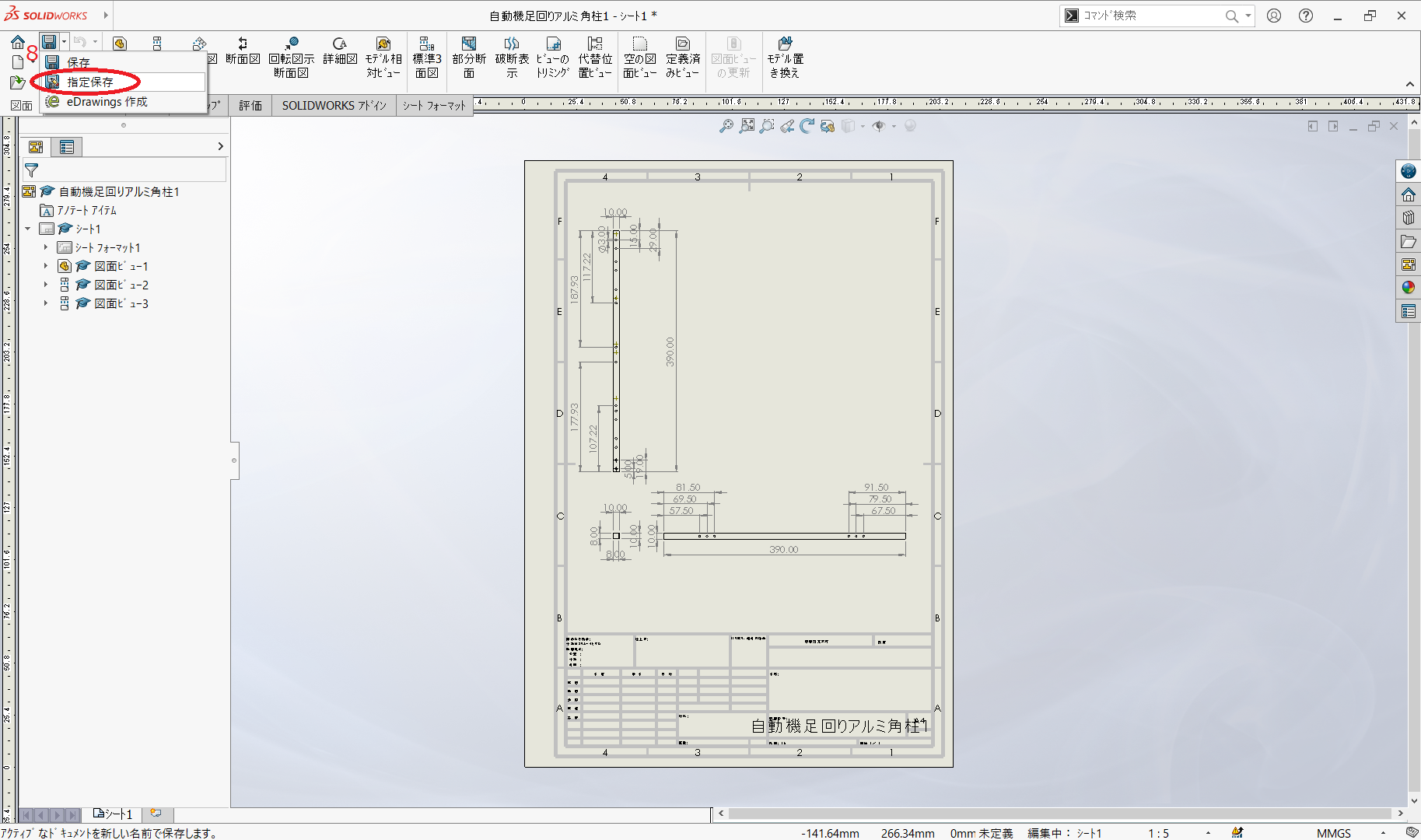Click the 1 : 5 scale in status bar
This screenshot has width=1421, height=840.
(1159, 833)
